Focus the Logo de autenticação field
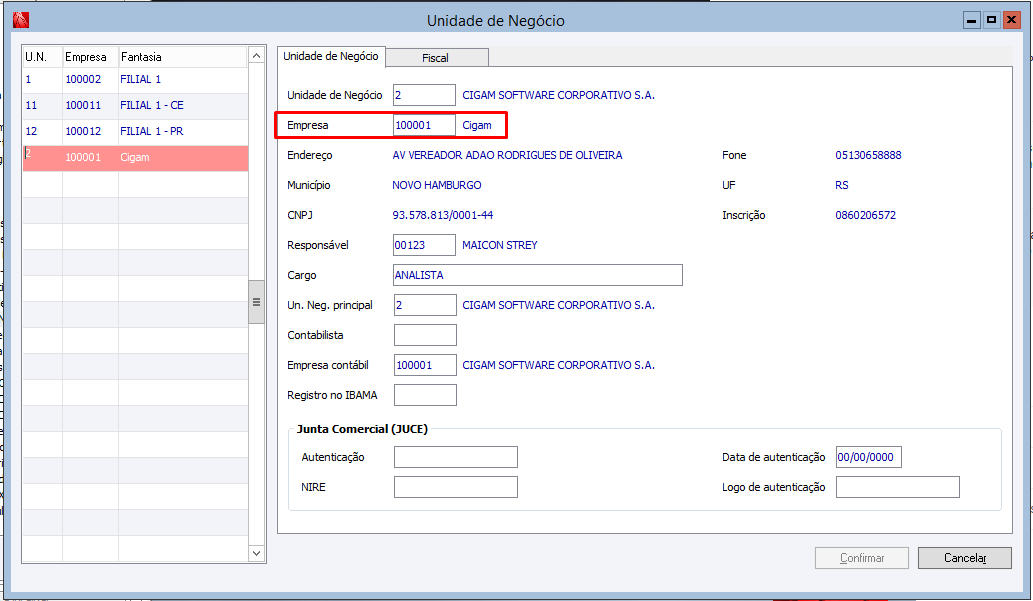Image resolution: width=1033 pixels, height=601 pixels. tap(897, 487)
